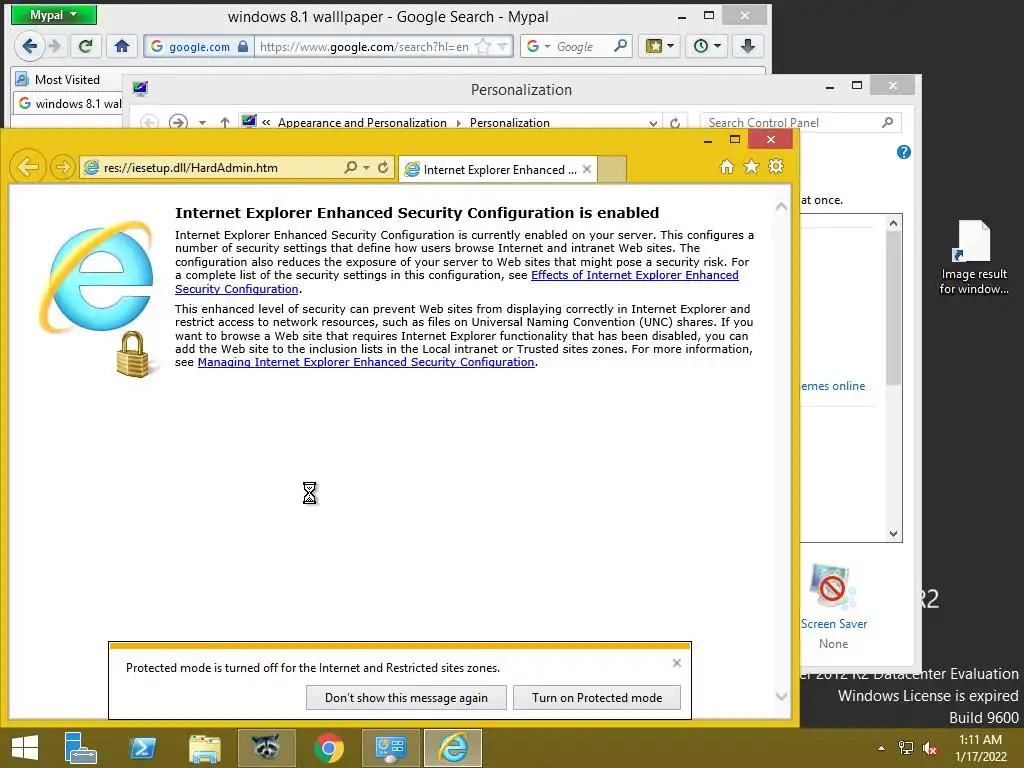The height and width of the screenshot is (768, 1024).
Task: Open taskbar clock showing 1:11 AM
Action: click(980, 748)
